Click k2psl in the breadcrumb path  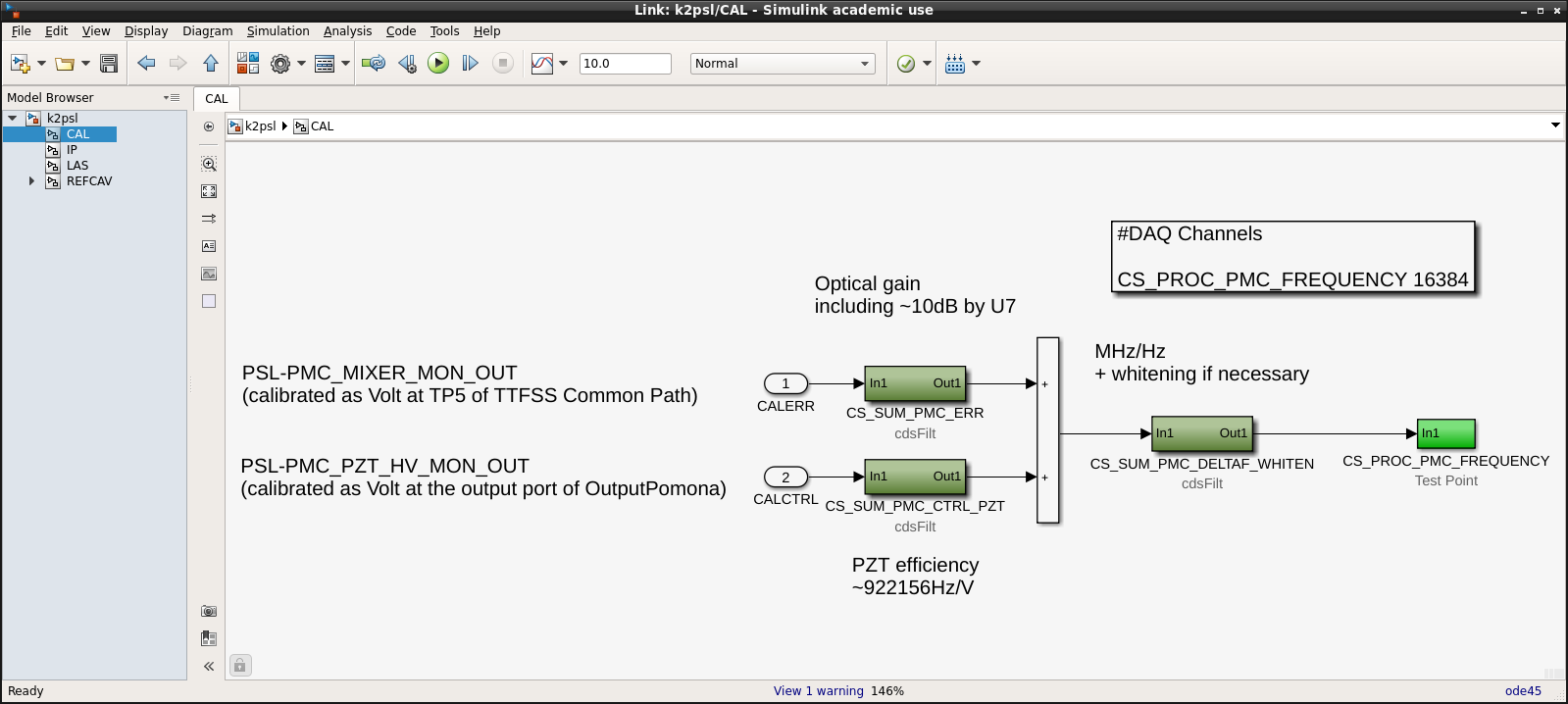click(x=253, y=126)
